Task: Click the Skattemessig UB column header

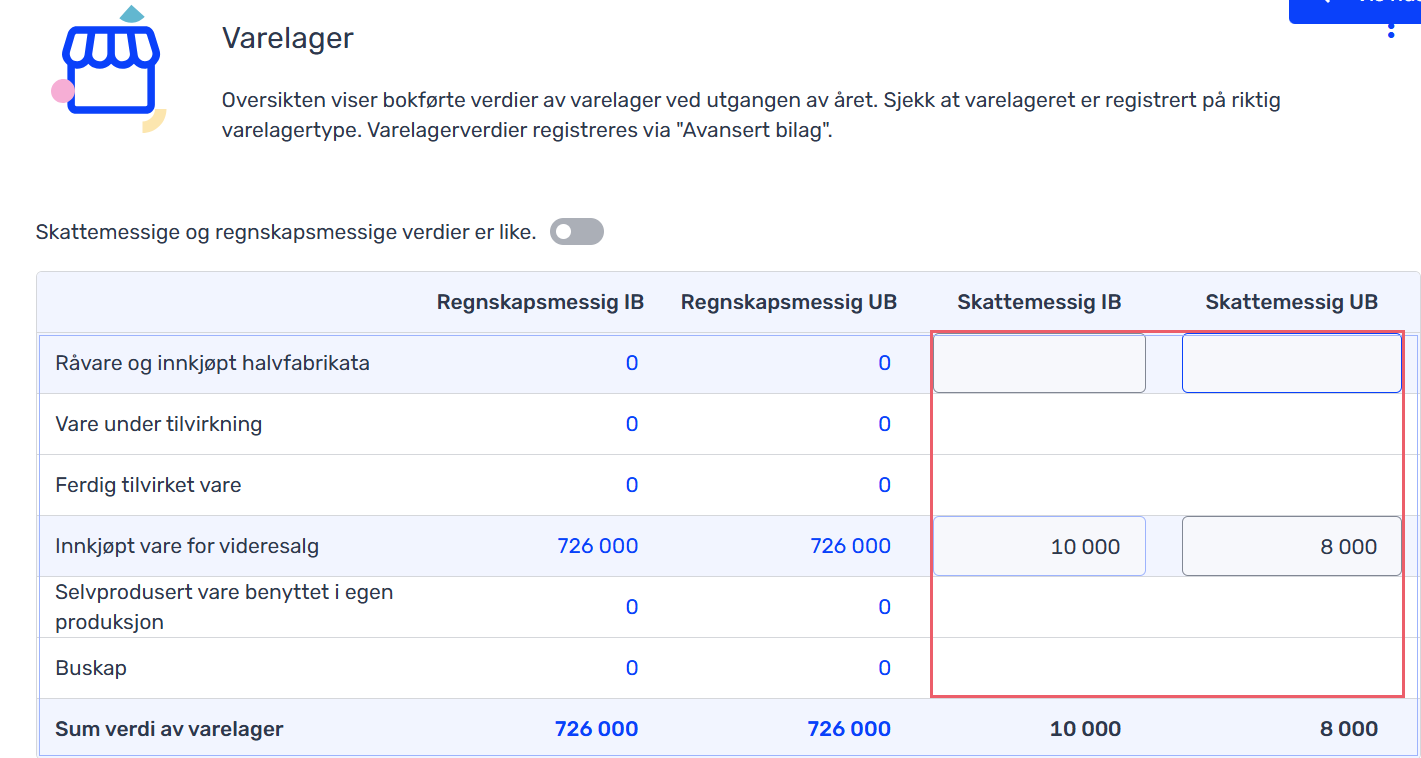Action: 1291,302
